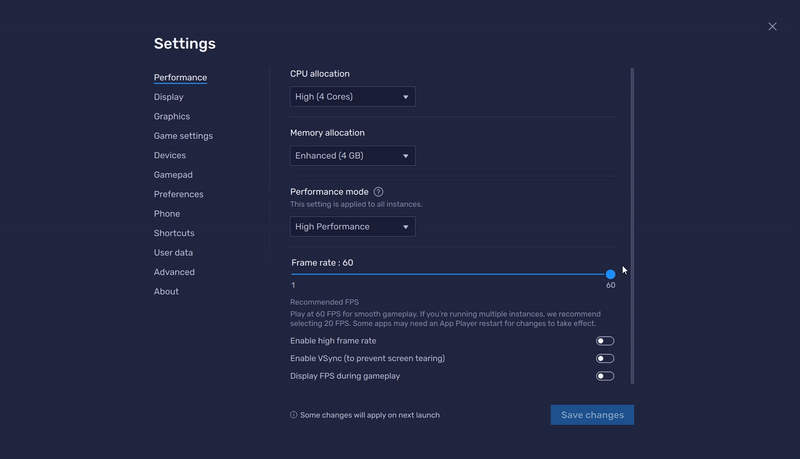The height and width of the screenshot is (459, 800).
Task: Go to Game settings section
Action: coord(183,136)
